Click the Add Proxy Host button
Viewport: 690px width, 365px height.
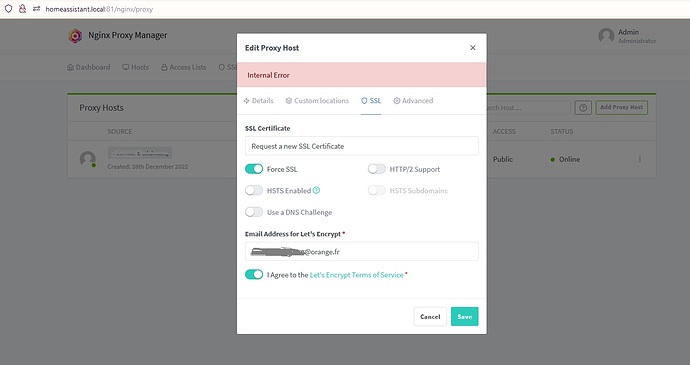point(621,107)
